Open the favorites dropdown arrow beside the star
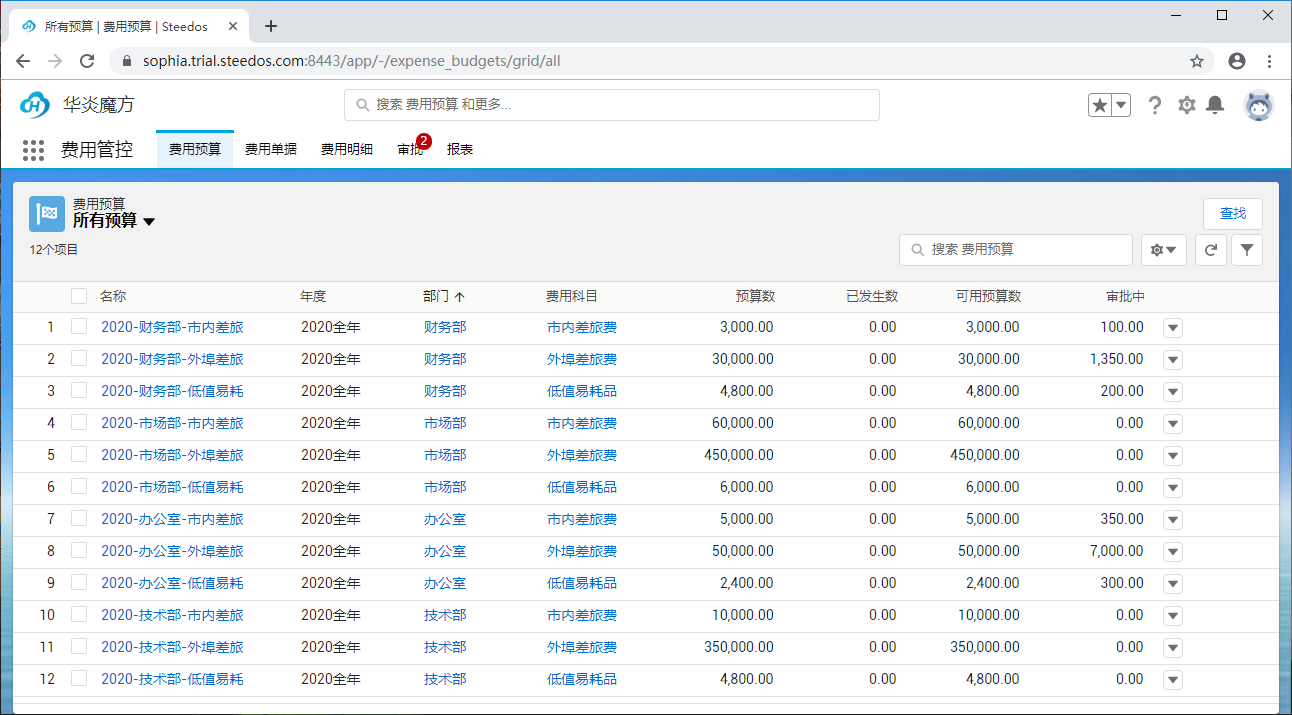Image resolution: width=1292 pixels, height=715 pixels. 1120,104
